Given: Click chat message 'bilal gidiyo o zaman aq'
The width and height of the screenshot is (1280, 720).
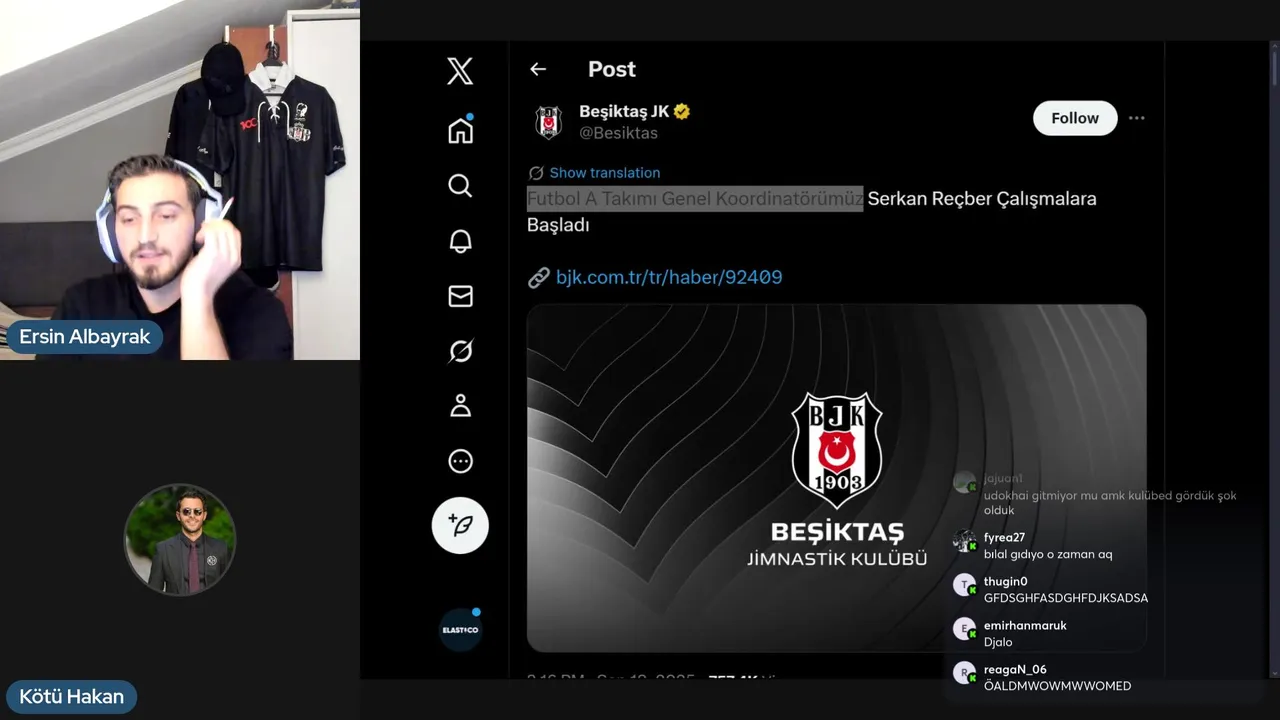Looking at the screenshot, I should (1048, 554).
